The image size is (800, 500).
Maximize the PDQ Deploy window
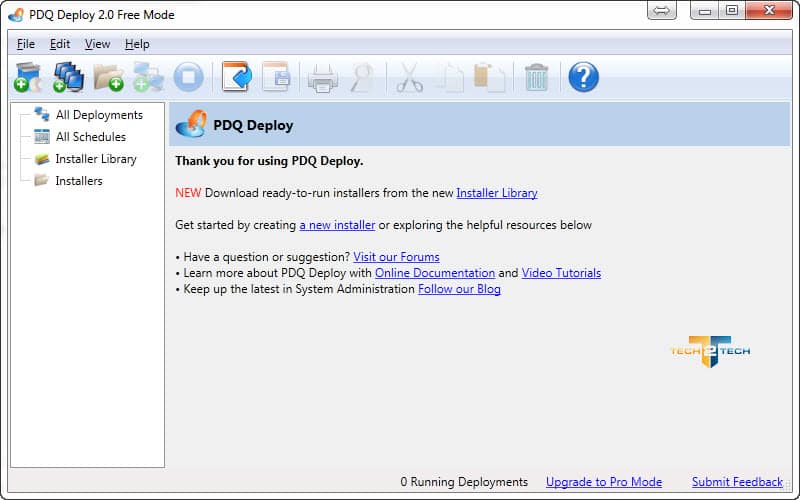tap(732, 10)
